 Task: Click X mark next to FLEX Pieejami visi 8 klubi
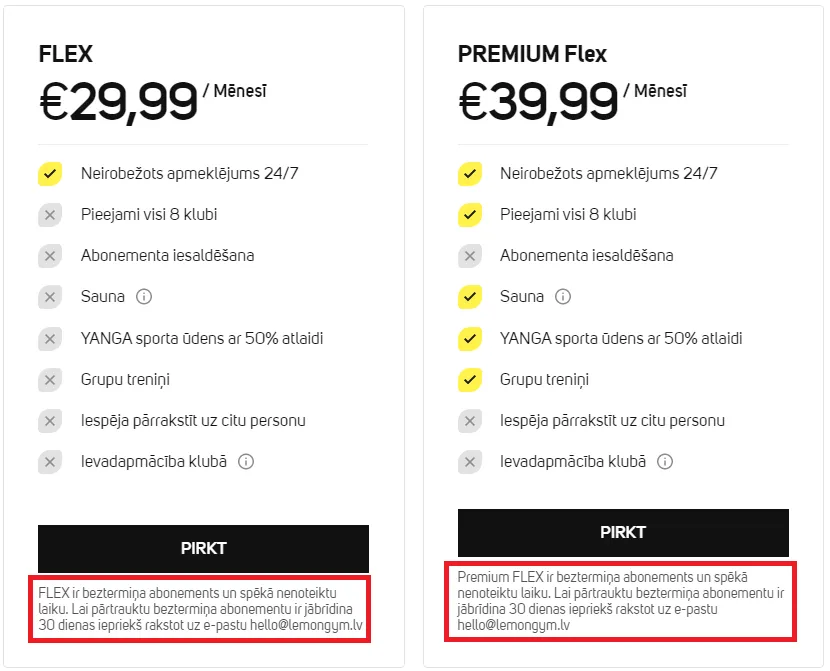[50, 215]
